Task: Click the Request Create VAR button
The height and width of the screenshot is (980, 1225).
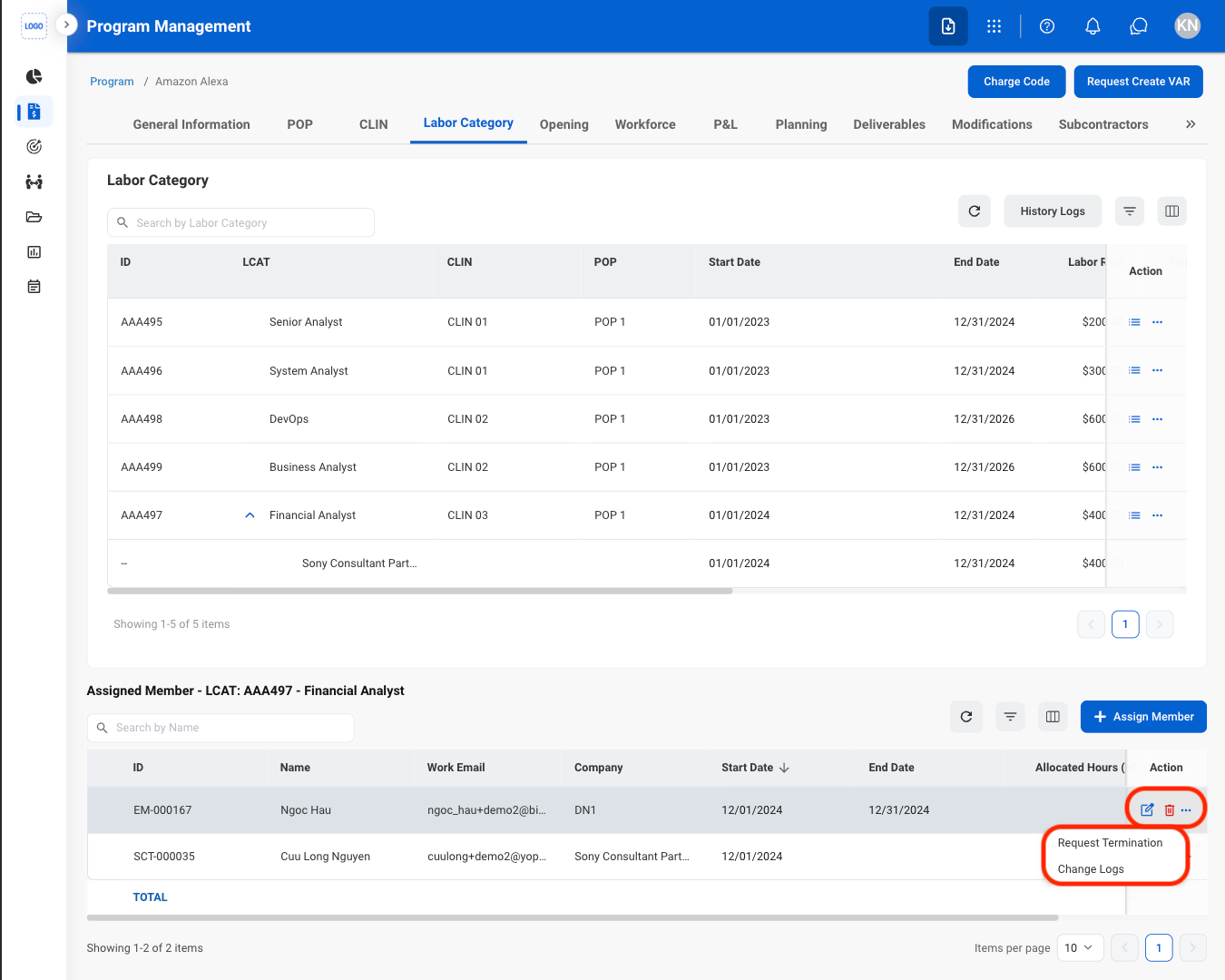Action: pyautogui.click(x=1139, y=82)
